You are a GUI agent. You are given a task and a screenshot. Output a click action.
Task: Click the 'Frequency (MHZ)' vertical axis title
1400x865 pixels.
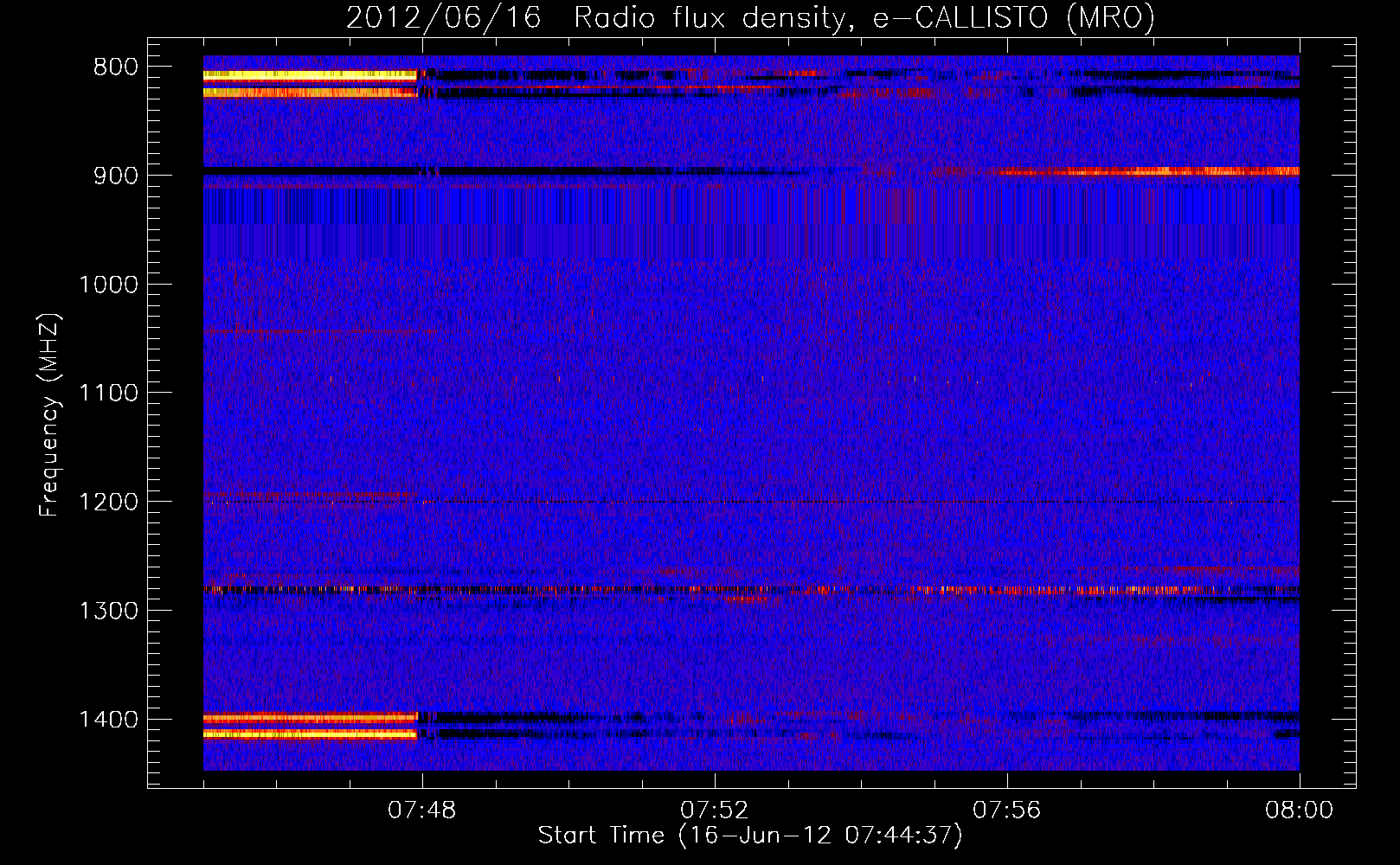coord(50,415)
